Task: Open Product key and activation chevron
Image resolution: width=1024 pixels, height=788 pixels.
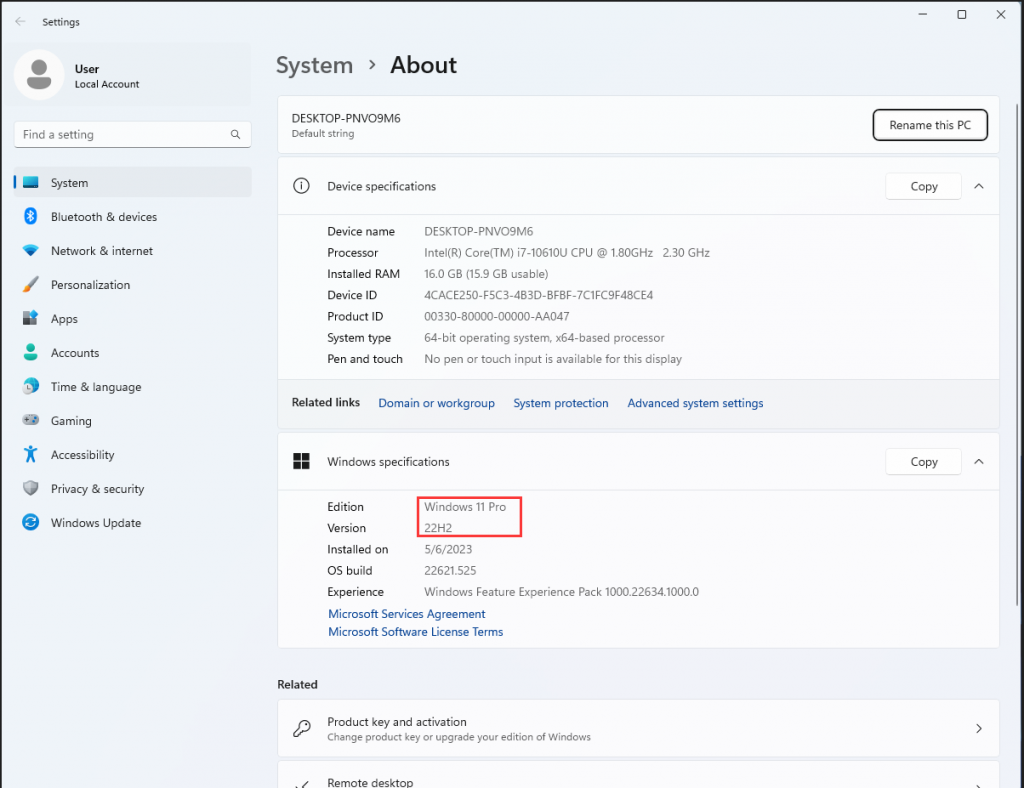Action: (978, 729)
